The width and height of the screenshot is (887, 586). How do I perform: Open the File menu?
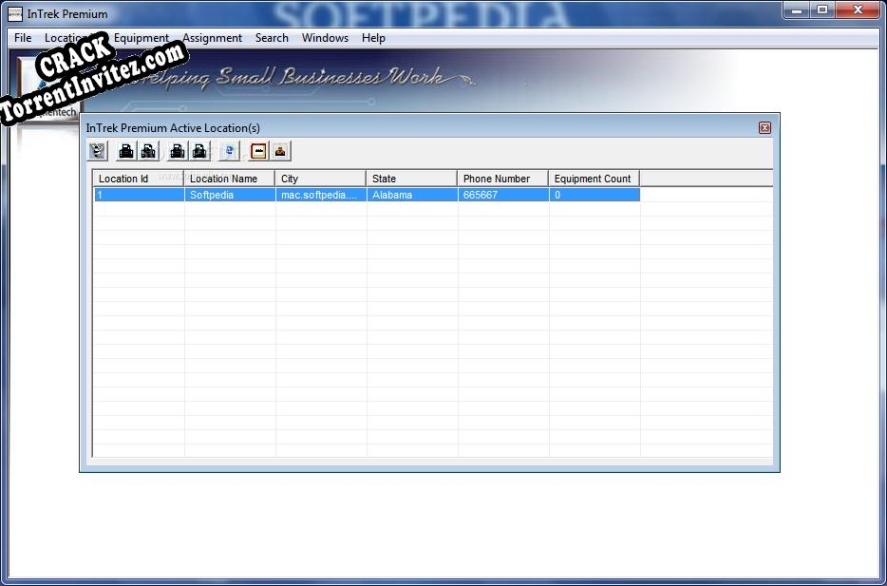pyautogui.click(x=22, y=37)
